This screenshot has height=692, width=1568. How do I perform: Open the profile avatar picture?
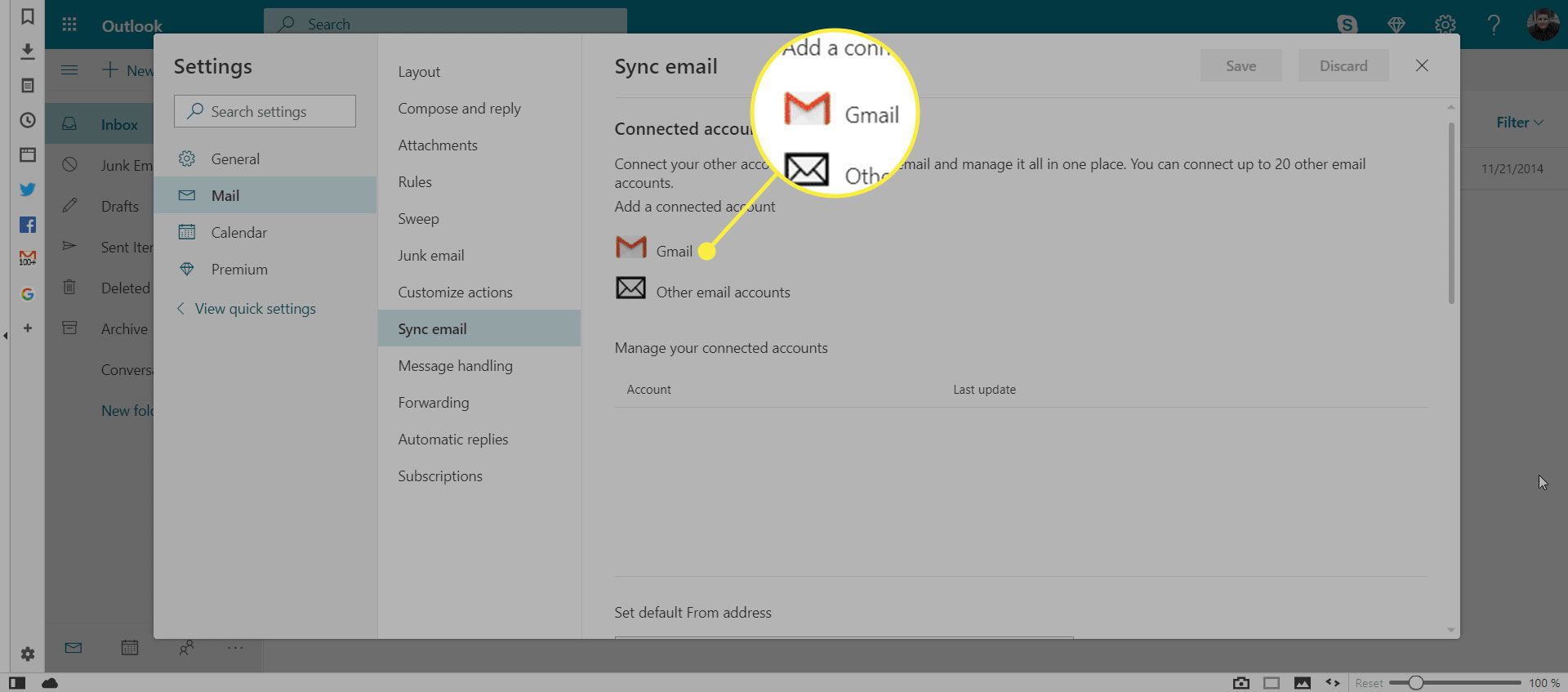(x=1543, y=24)
